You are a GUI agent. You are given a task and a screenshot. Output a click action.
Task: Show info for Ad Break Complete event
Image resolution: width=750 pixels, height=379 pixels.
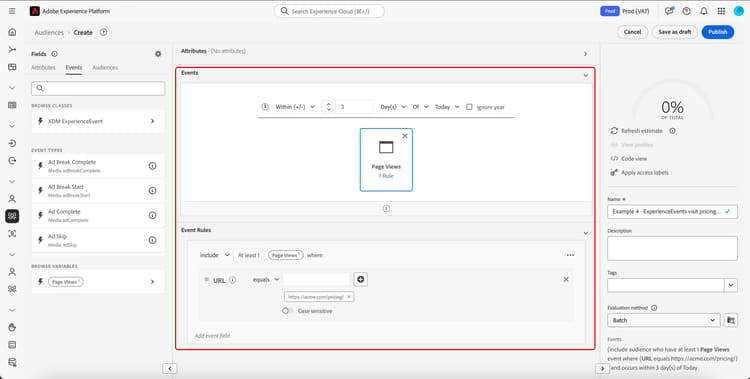(x=152, y=166)
